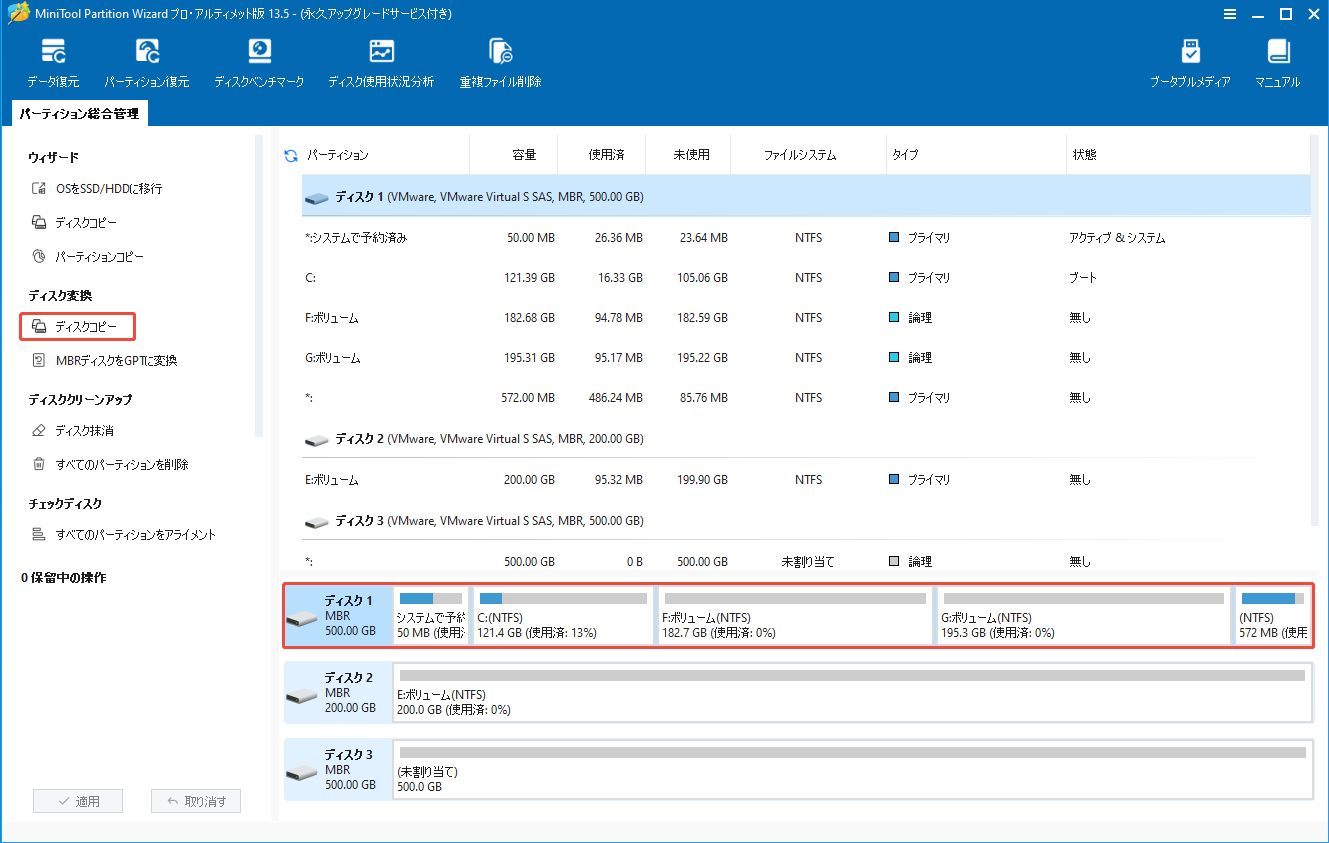
Task: Open the hamburger menu
Action: [x=1229, y=14]
